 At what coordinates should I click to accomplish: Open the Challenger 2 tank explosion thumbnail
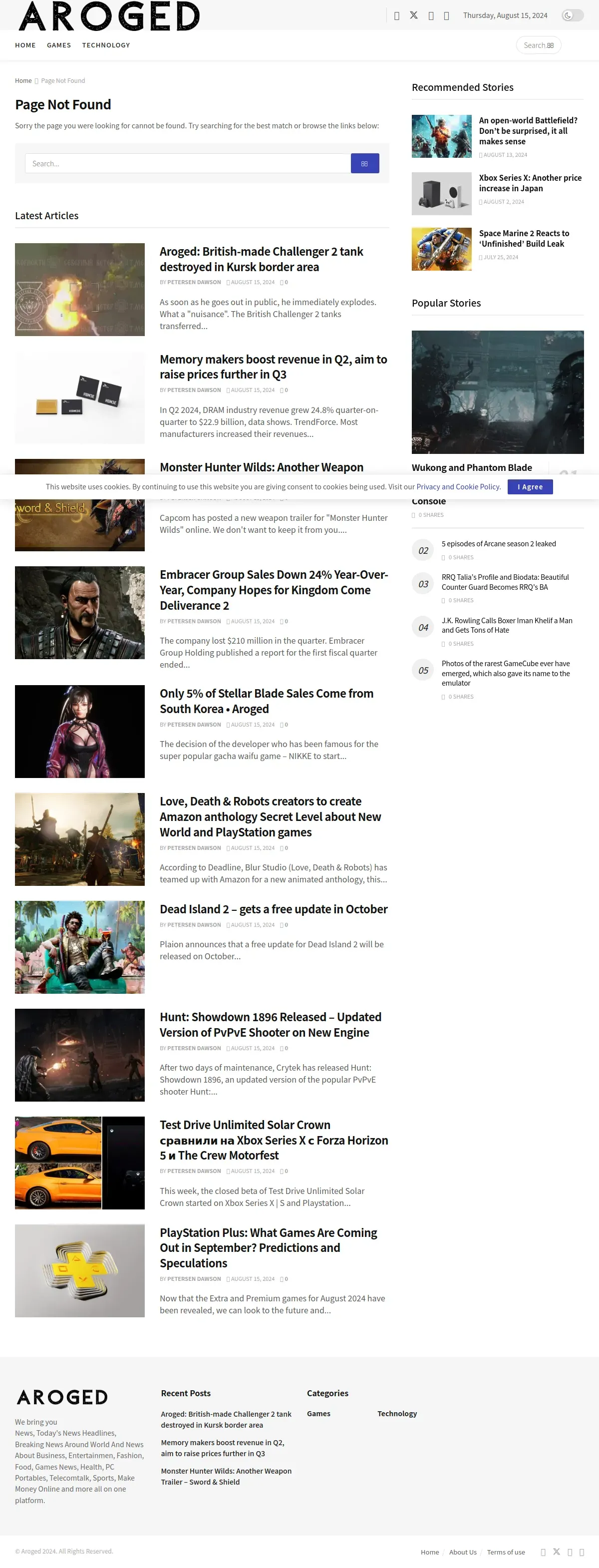pos(80,290)
